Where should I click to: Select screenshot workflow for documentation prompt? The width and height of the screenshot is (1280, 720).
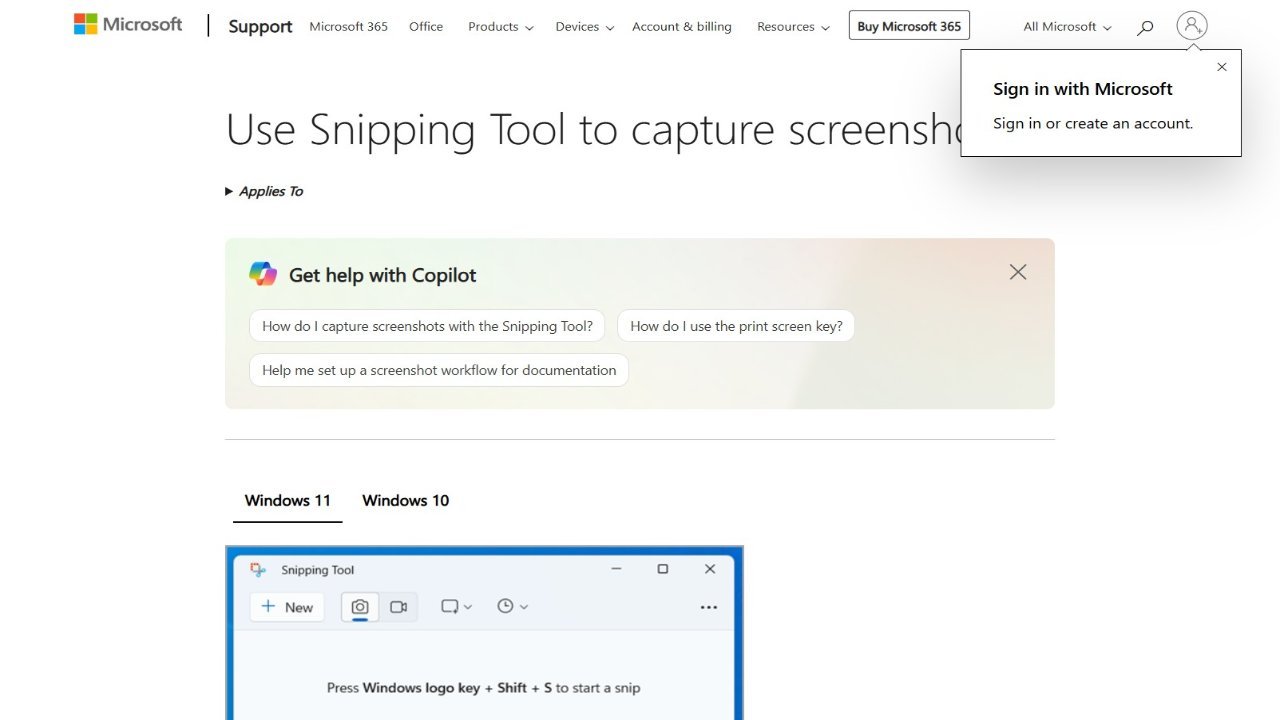[439, 370]
